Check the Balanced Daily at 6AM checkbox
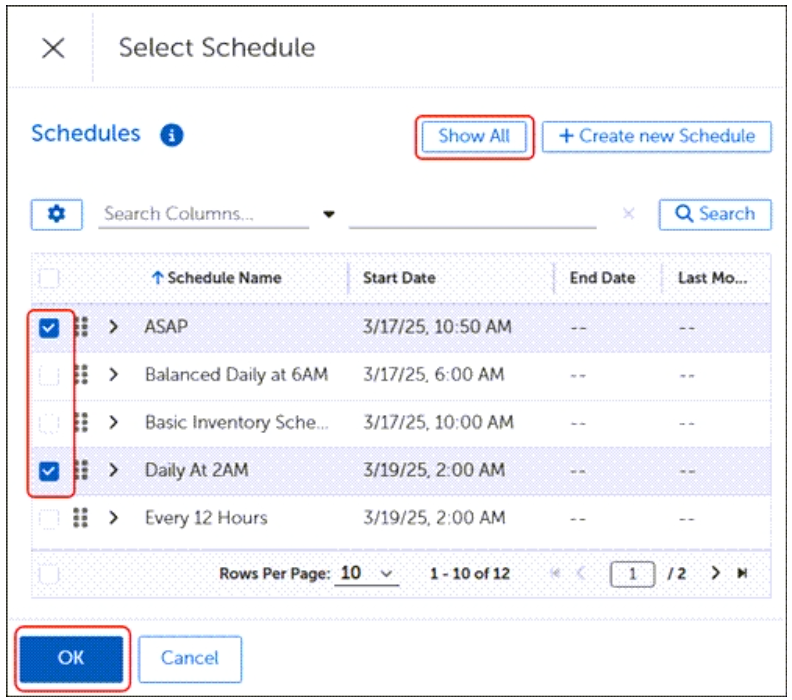Viewport: 792px width, 700px height. (50, 375)
